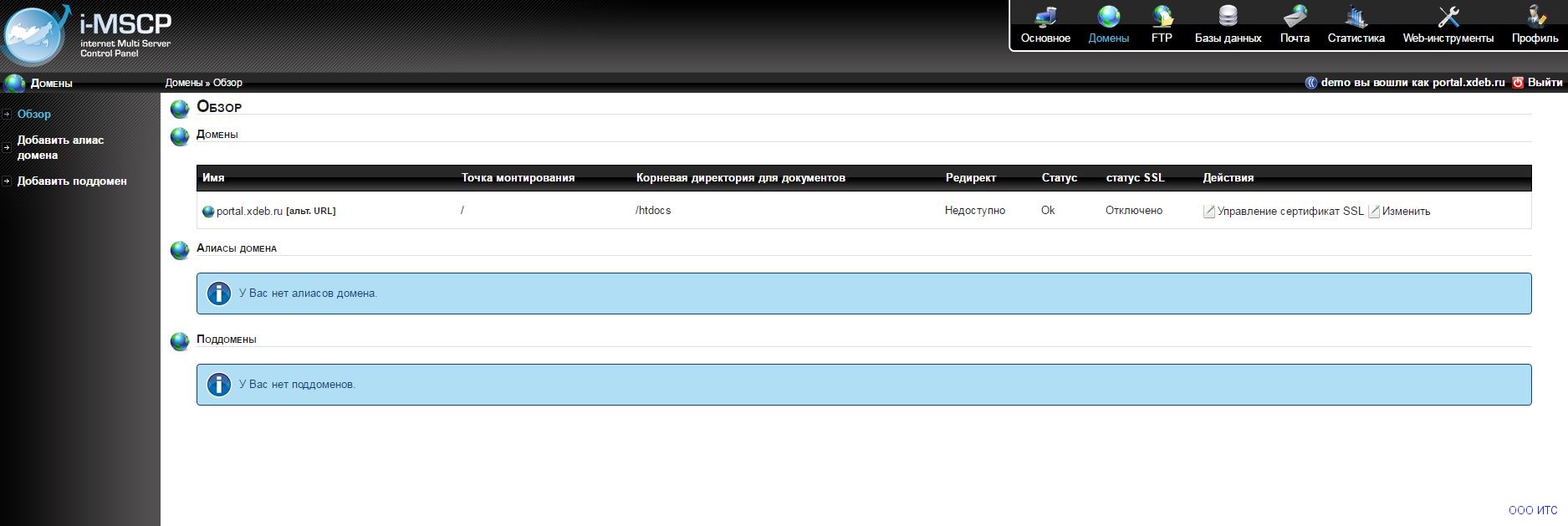The width and height of the screenshot is (1568, 526).
Task: Click the Отключено SSL status value
Action: (1134, 211)
